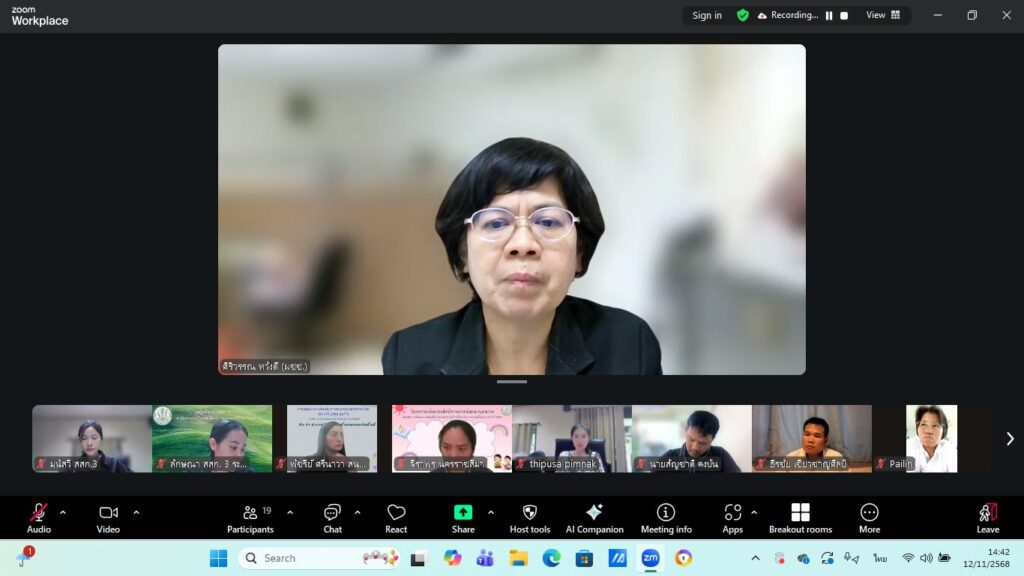Pause the recording

coord(829,16)
